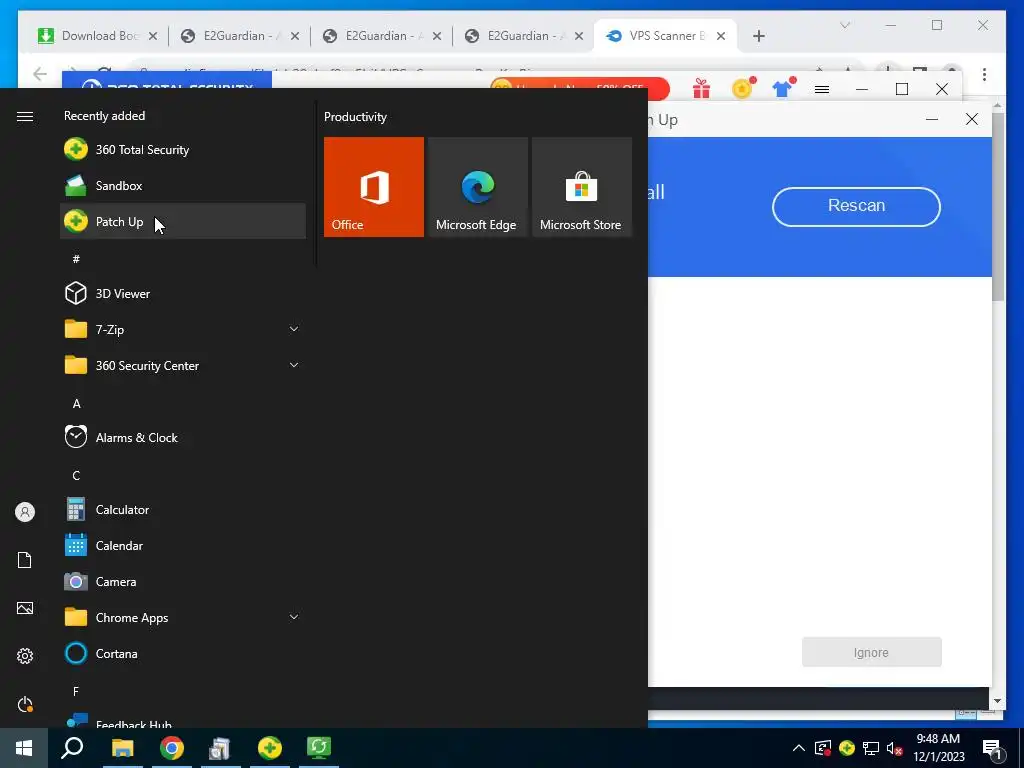Jump to letter # section header
1024x768 pixels.
76,259
